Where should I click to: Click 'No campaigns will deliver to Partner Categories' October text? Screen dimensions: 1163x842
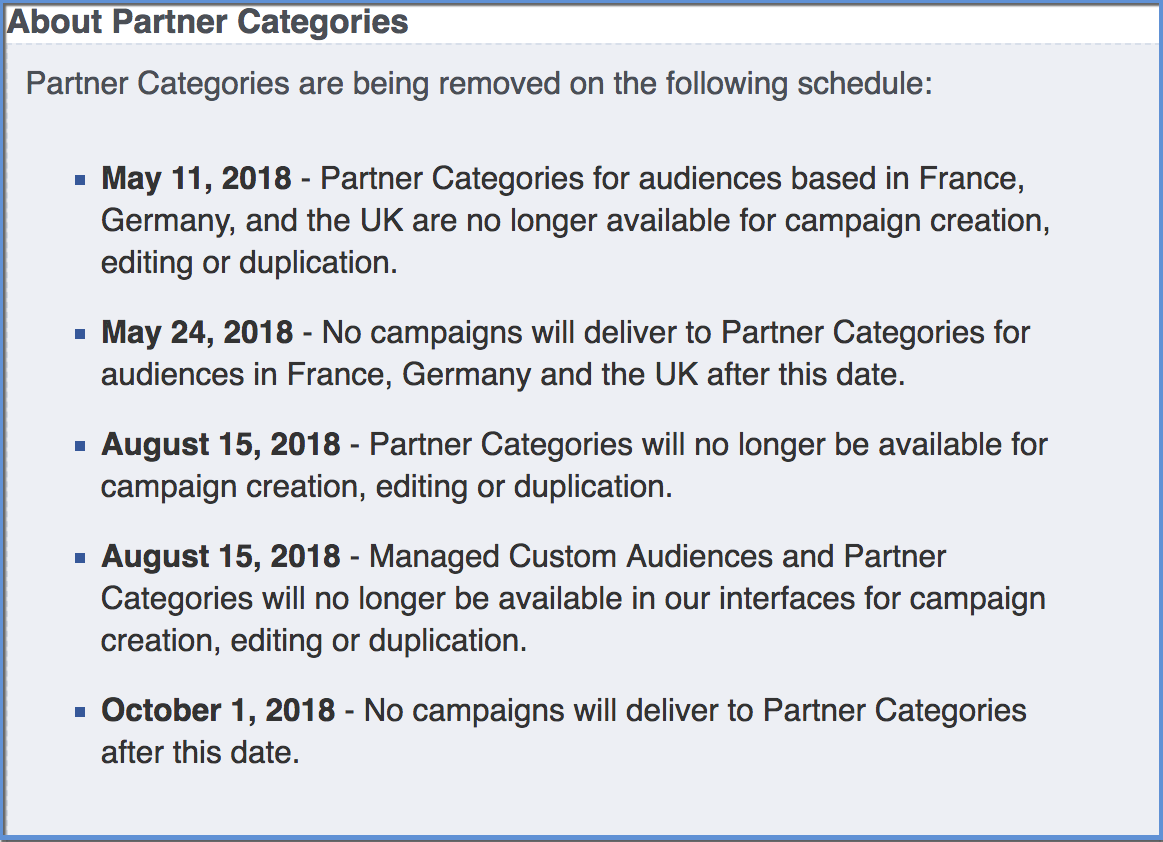point(695,711)
